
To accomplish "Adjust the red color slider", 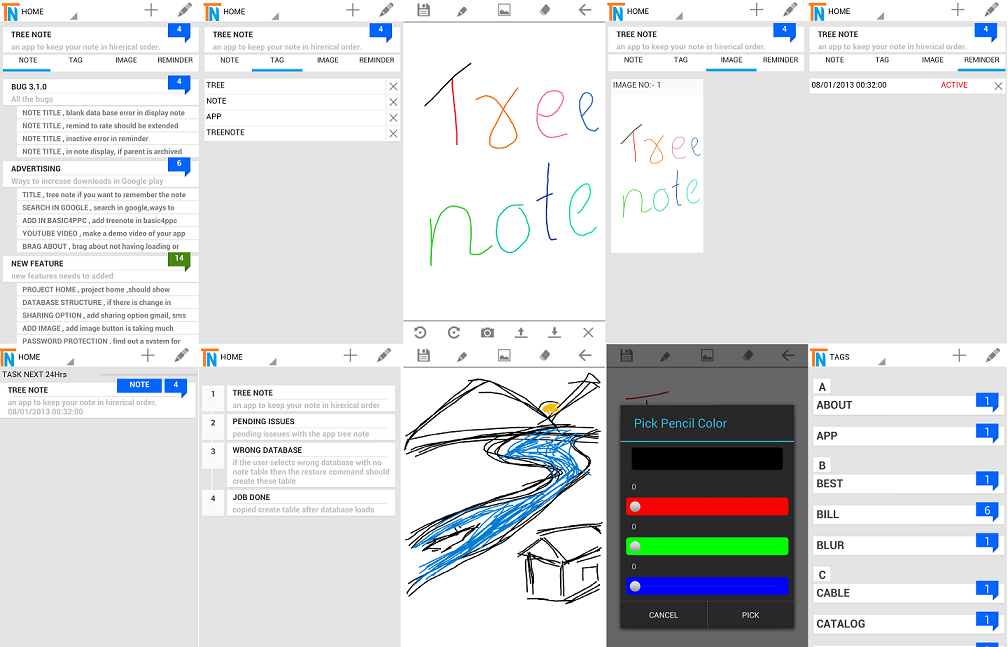I will pos(707,506).
